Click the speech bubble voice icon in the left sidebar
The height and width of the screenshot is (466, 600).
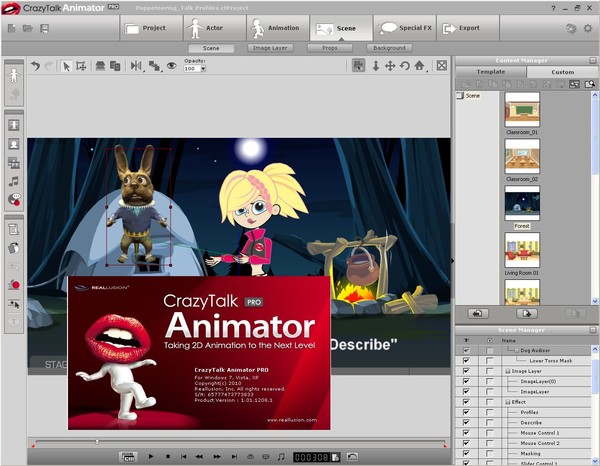point(14,199)
